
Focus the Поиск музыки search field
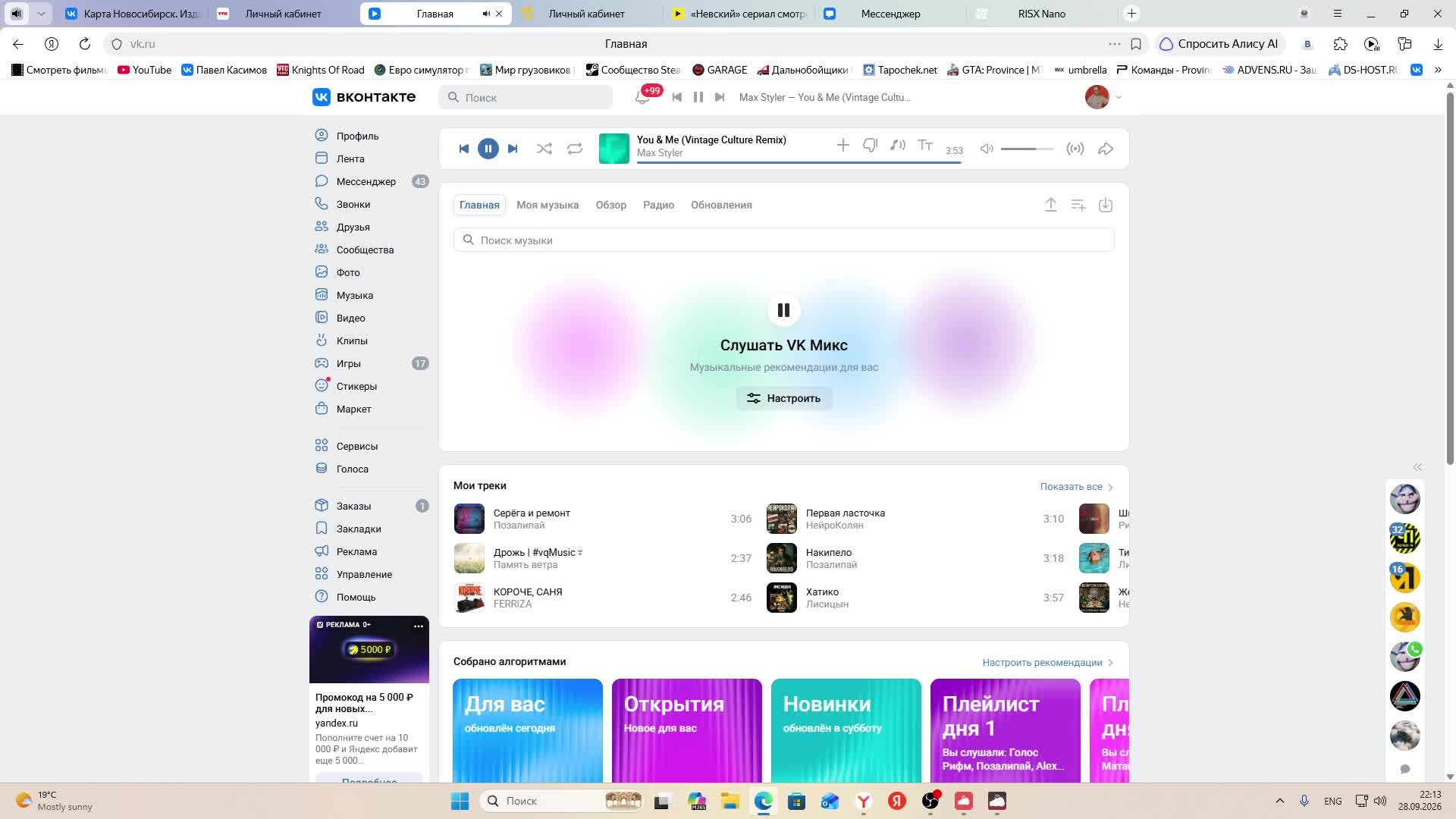point(784,240)
